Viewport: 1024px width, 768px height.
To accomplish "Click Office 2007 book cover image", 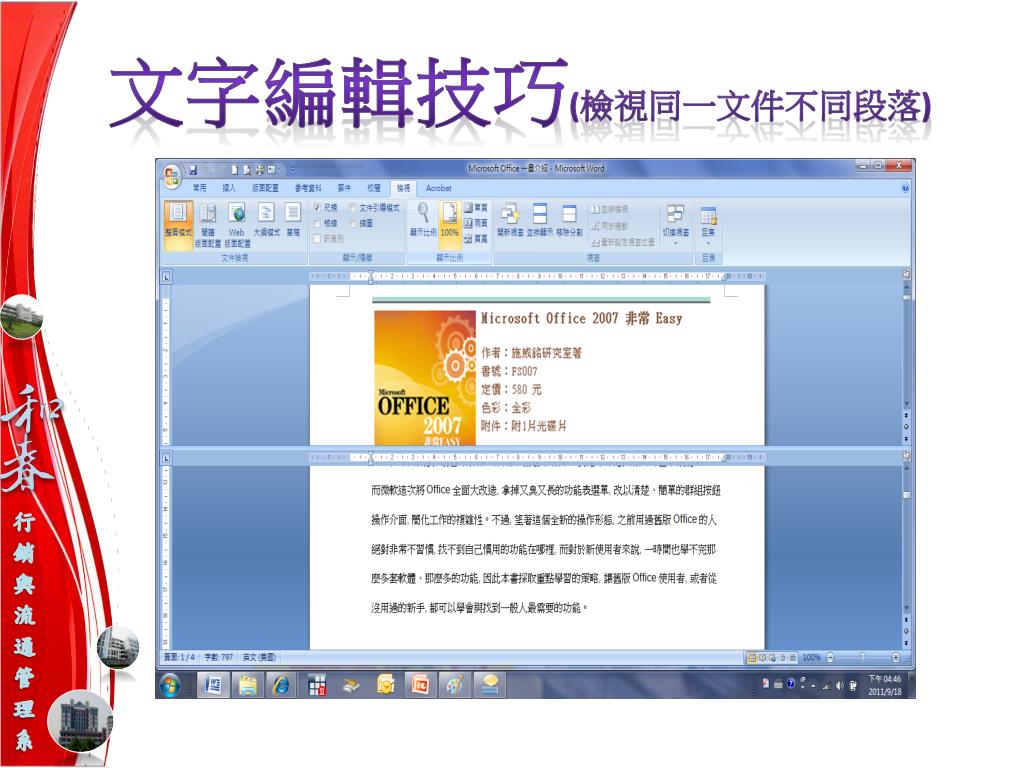I will pyautogui.click(x=424, y=378).
